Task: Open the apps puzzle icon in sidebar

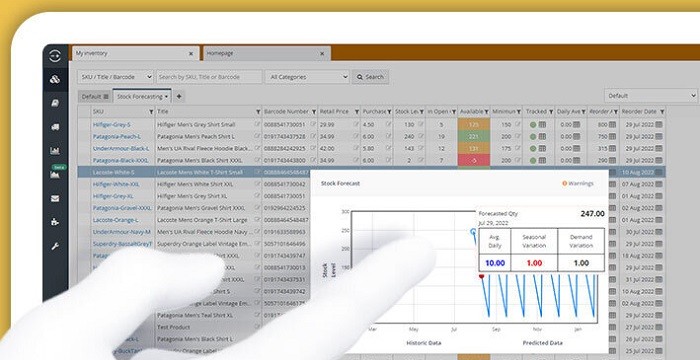Action: coord(55,222)
